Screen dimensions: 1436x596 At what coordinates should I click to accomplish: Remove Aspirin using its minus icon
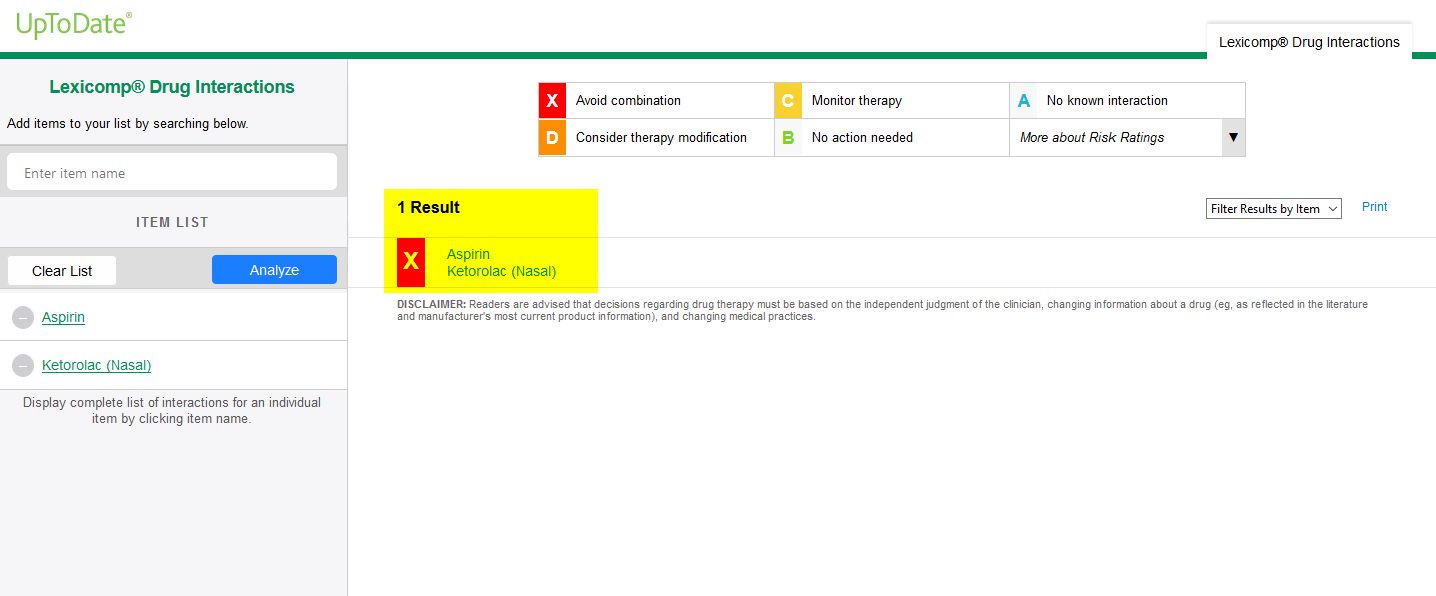23,318
